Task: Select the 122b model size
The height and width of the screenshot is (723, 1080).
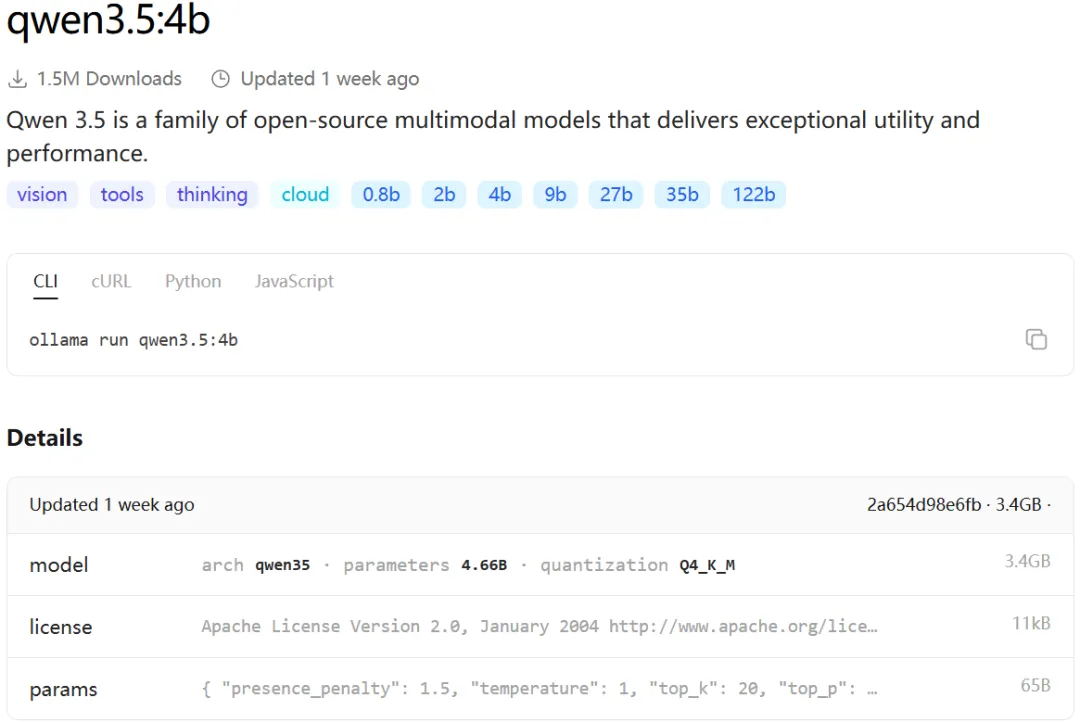Action: [x=754, y=195]
